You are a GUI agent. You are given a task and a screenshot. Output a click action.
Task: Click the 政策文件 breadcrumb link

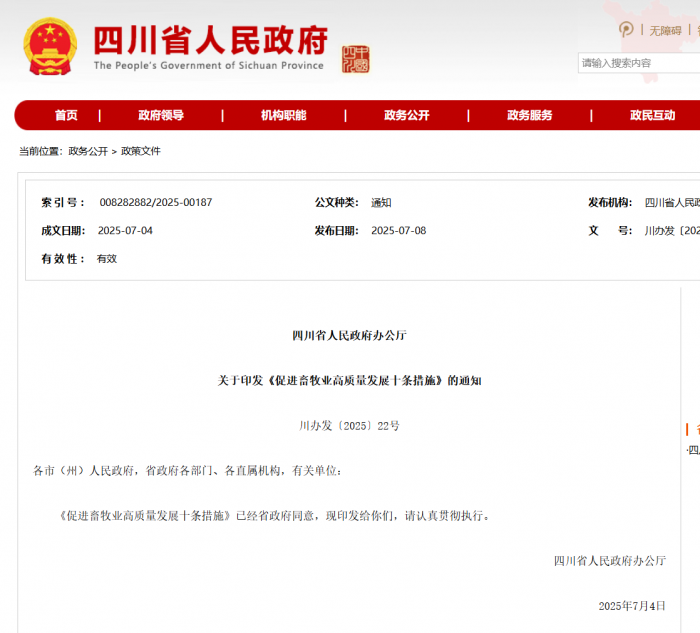(x=141, y=151)
